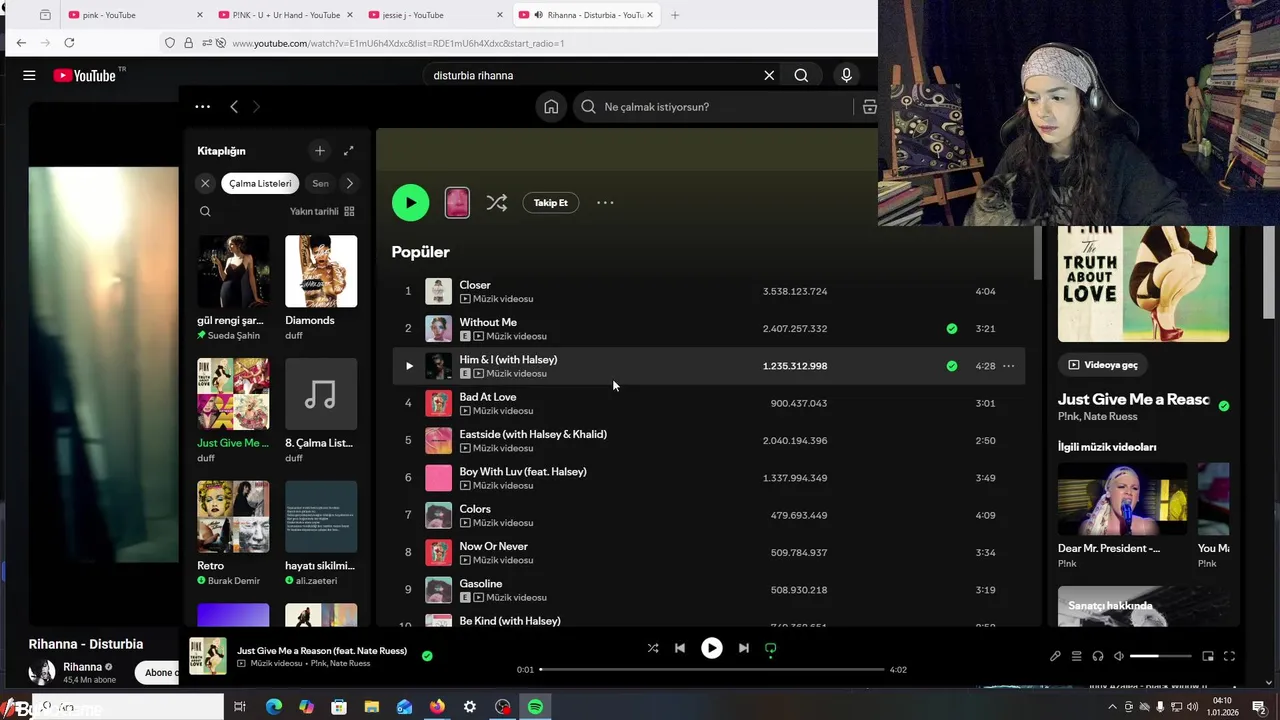Open the Browse icon in Spotify search bar

pyautogui.click(x=869, y=107)
